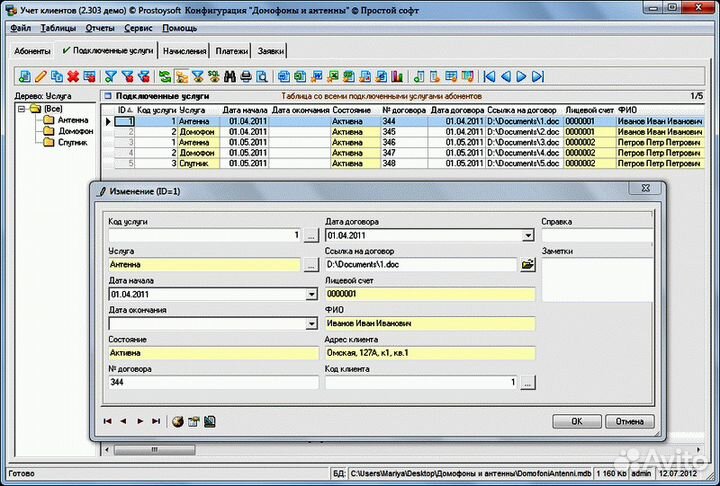Image resolution: width=720 pixels, height=486 pixels.
Task: Click the printer icon in toolbar
Action: pyautogui.click(x=246, y=76)
